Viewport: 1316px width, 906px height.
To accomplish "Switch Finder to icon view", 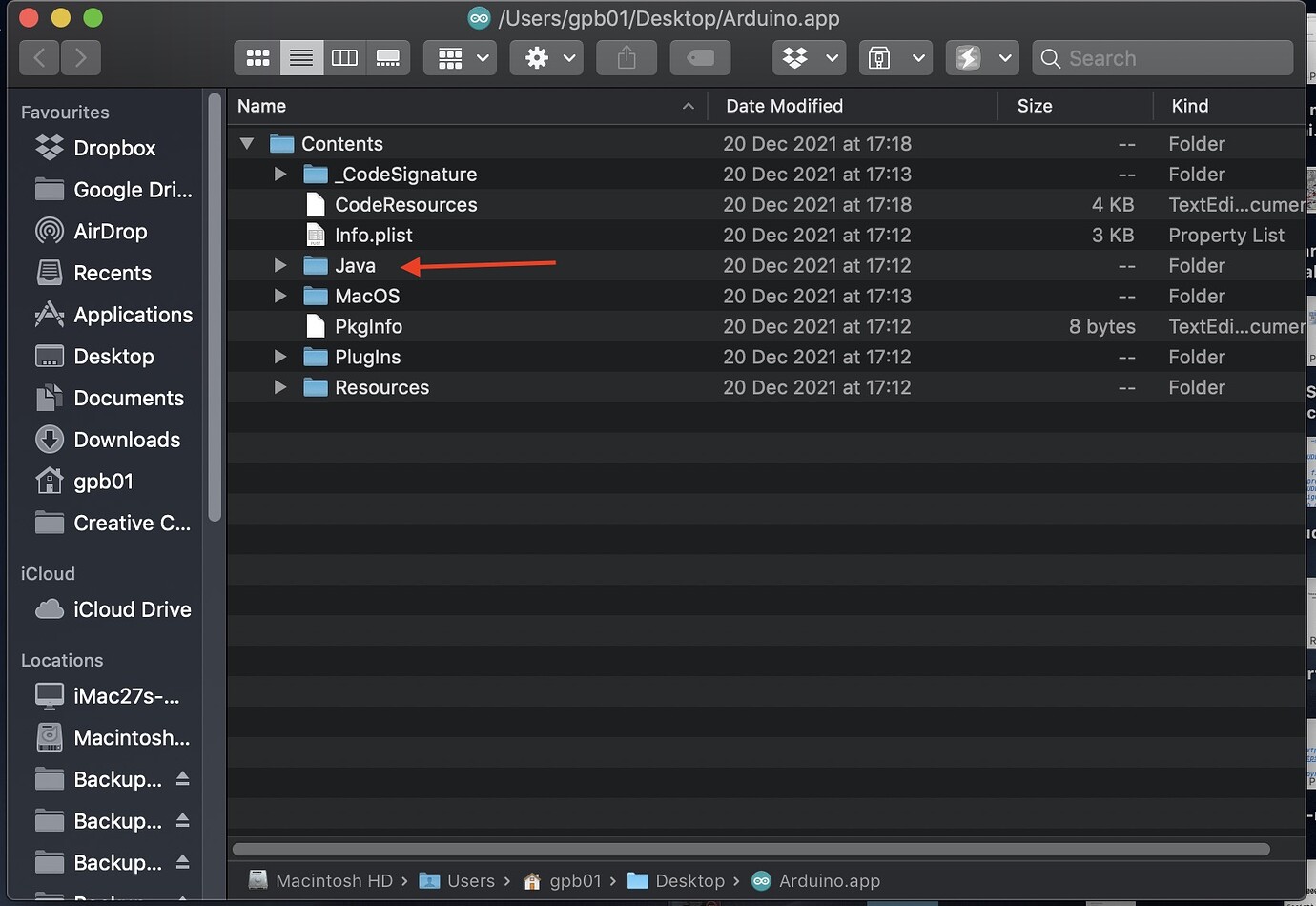I will click(x=257, y=57).
